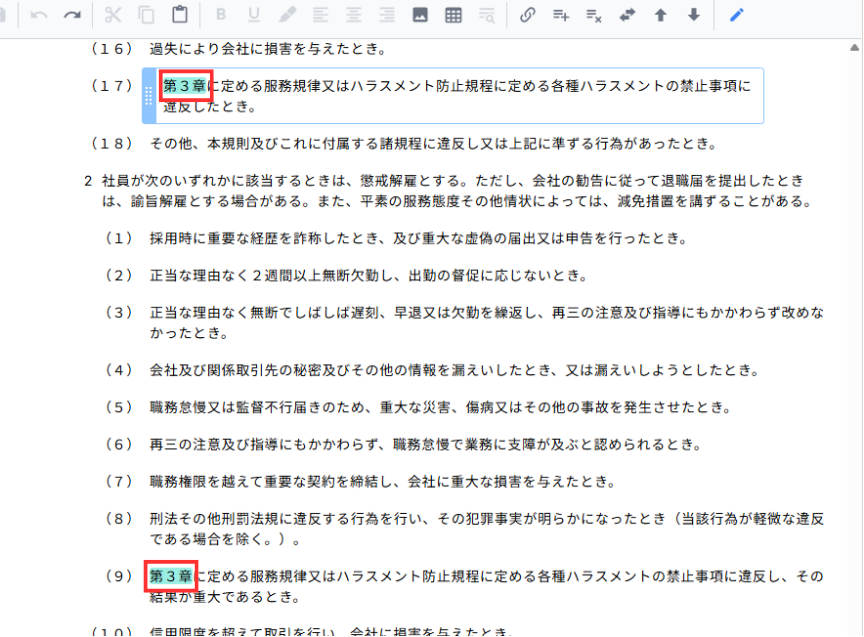The image size is (864, 637).
Task: Click the blue pencil edit icon
Action: click(x=737, y=16)
